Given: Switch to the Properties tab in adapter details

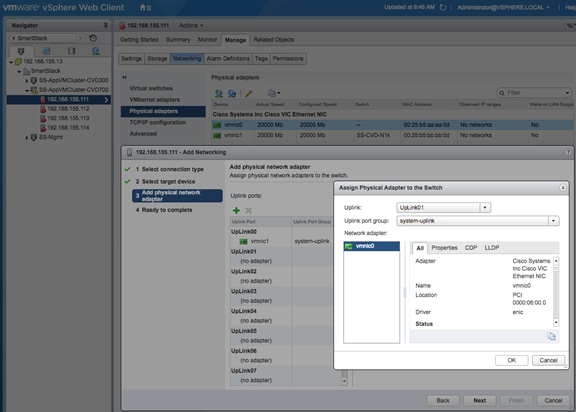Looking at the screenshot, I should click(x=444, y=248).
